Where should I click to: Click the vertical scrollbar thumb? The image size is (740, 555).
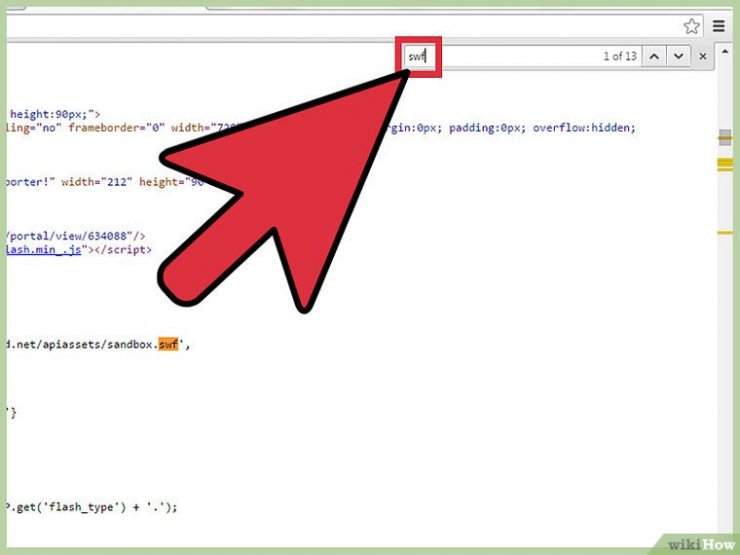coord(725,137)
